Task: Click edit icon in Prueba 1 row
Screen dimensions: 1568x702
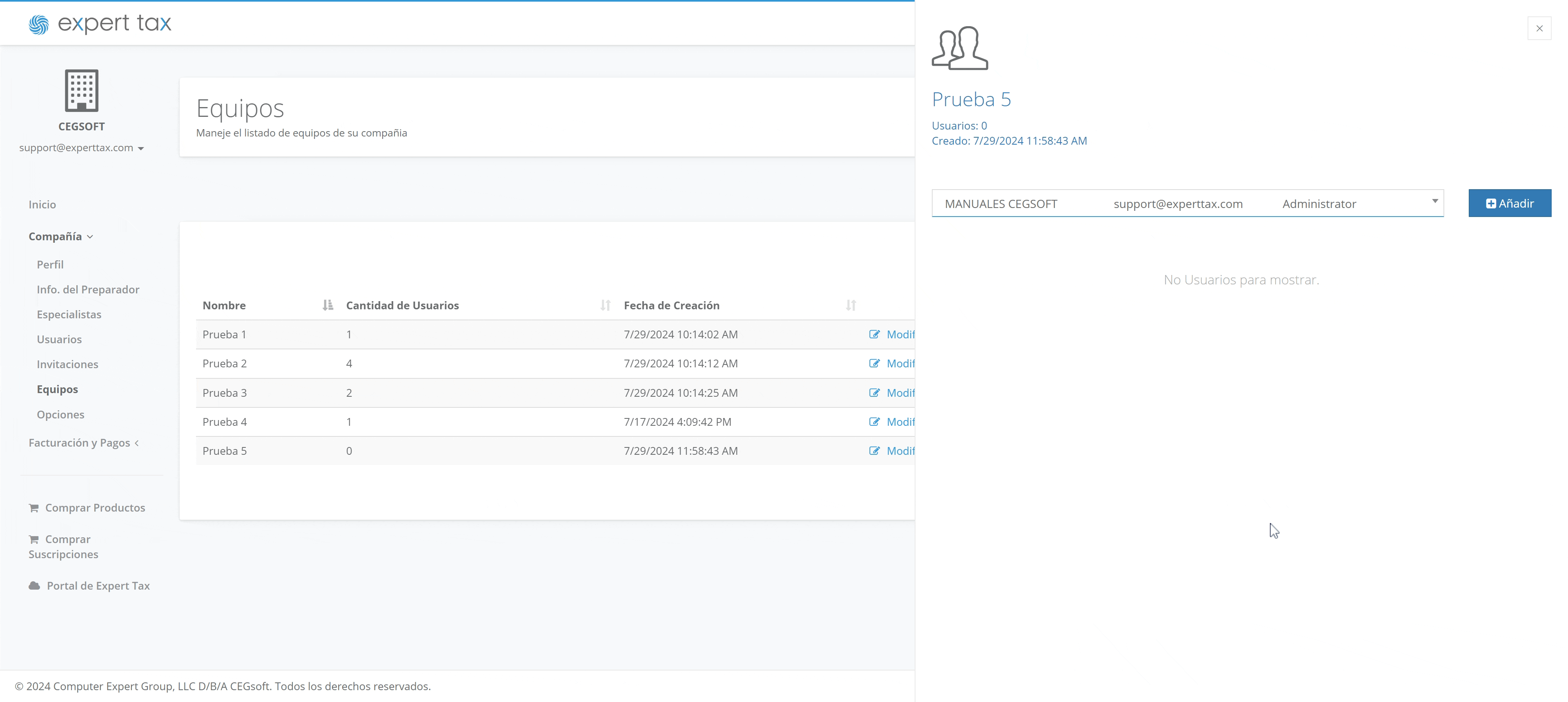Action: 875,334
